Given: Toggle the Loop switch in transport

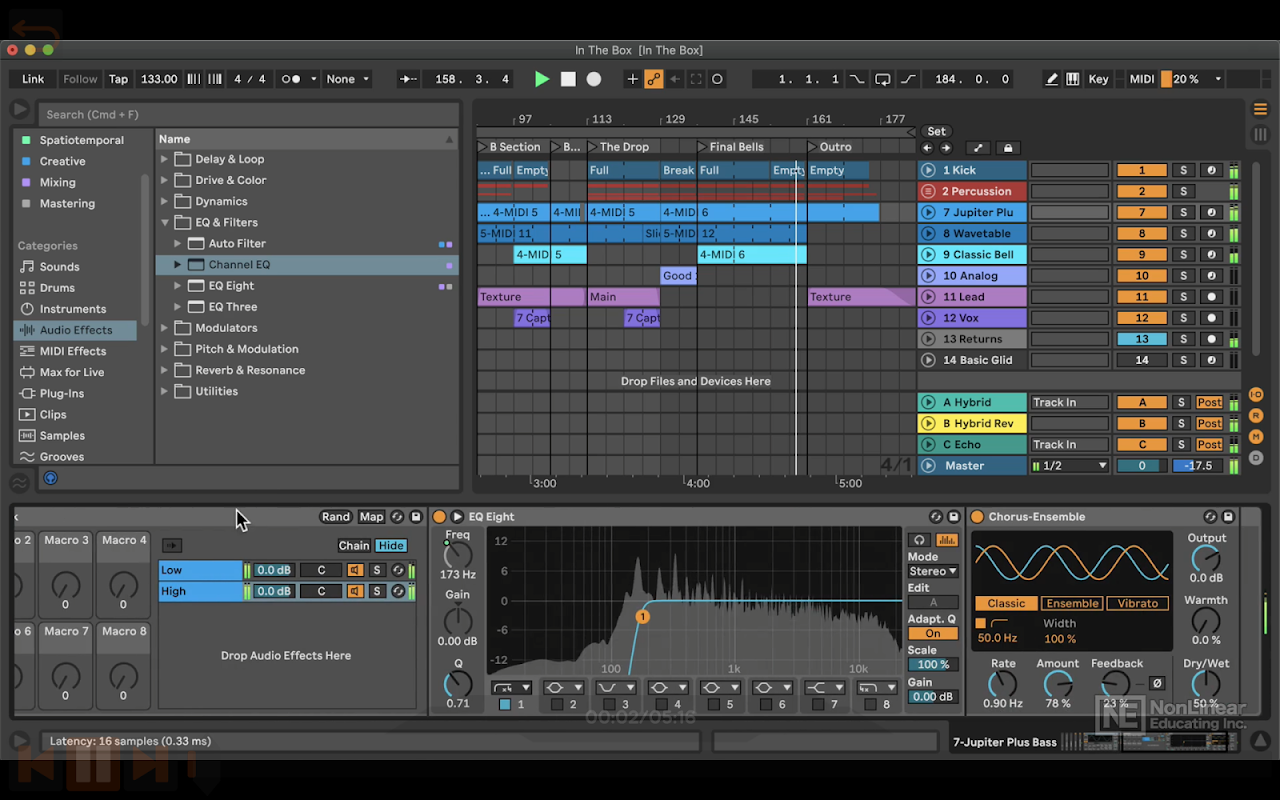Looking at the screenshot, I should tap(882, 79).
